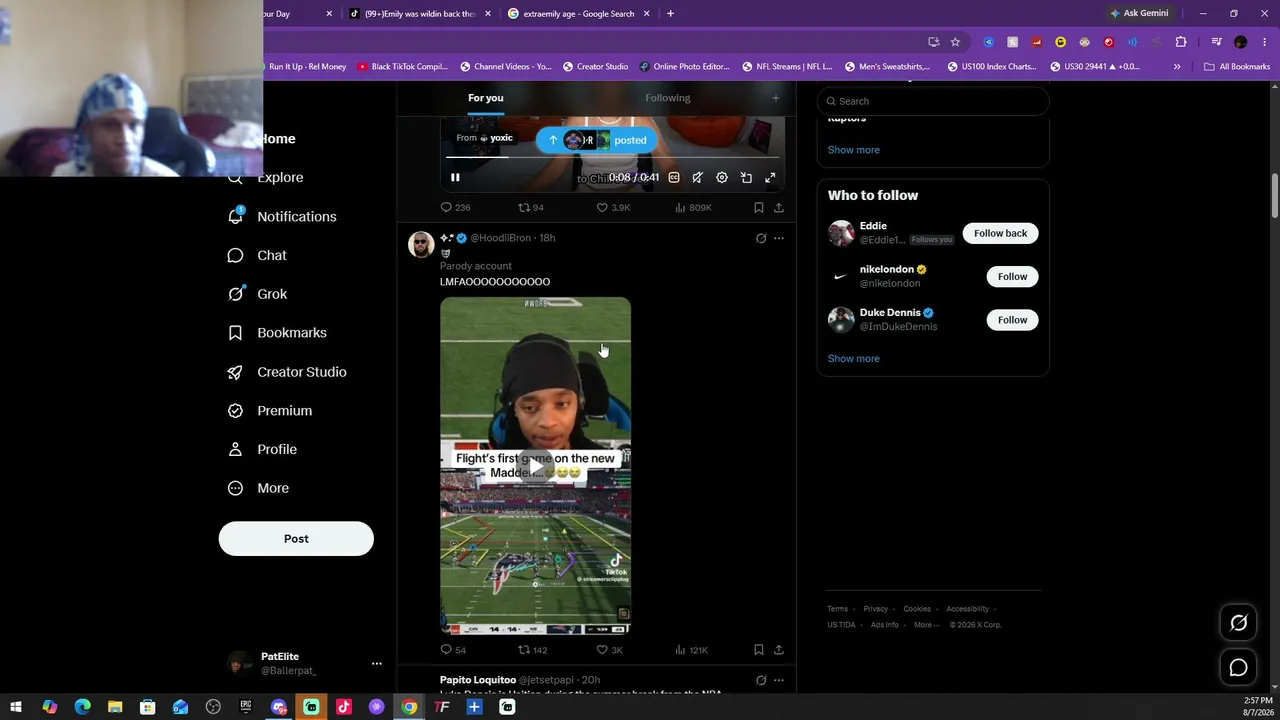
Task: Open floating Grok button
Action: pyautogui.click(x=1238, y=623)
